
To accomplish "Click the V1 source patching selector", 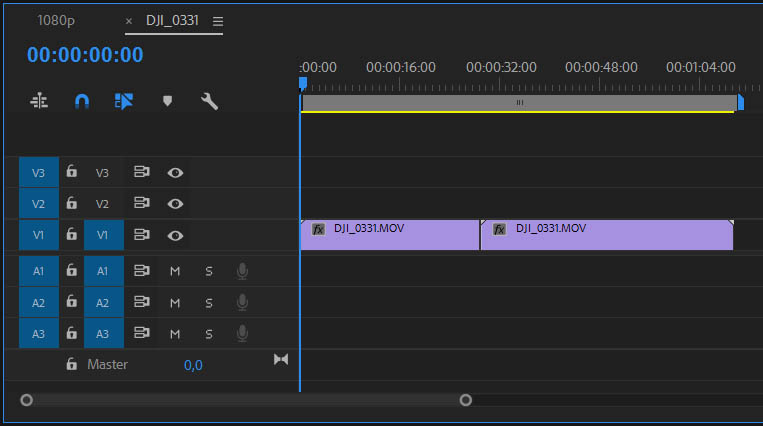I will [39, 235].
